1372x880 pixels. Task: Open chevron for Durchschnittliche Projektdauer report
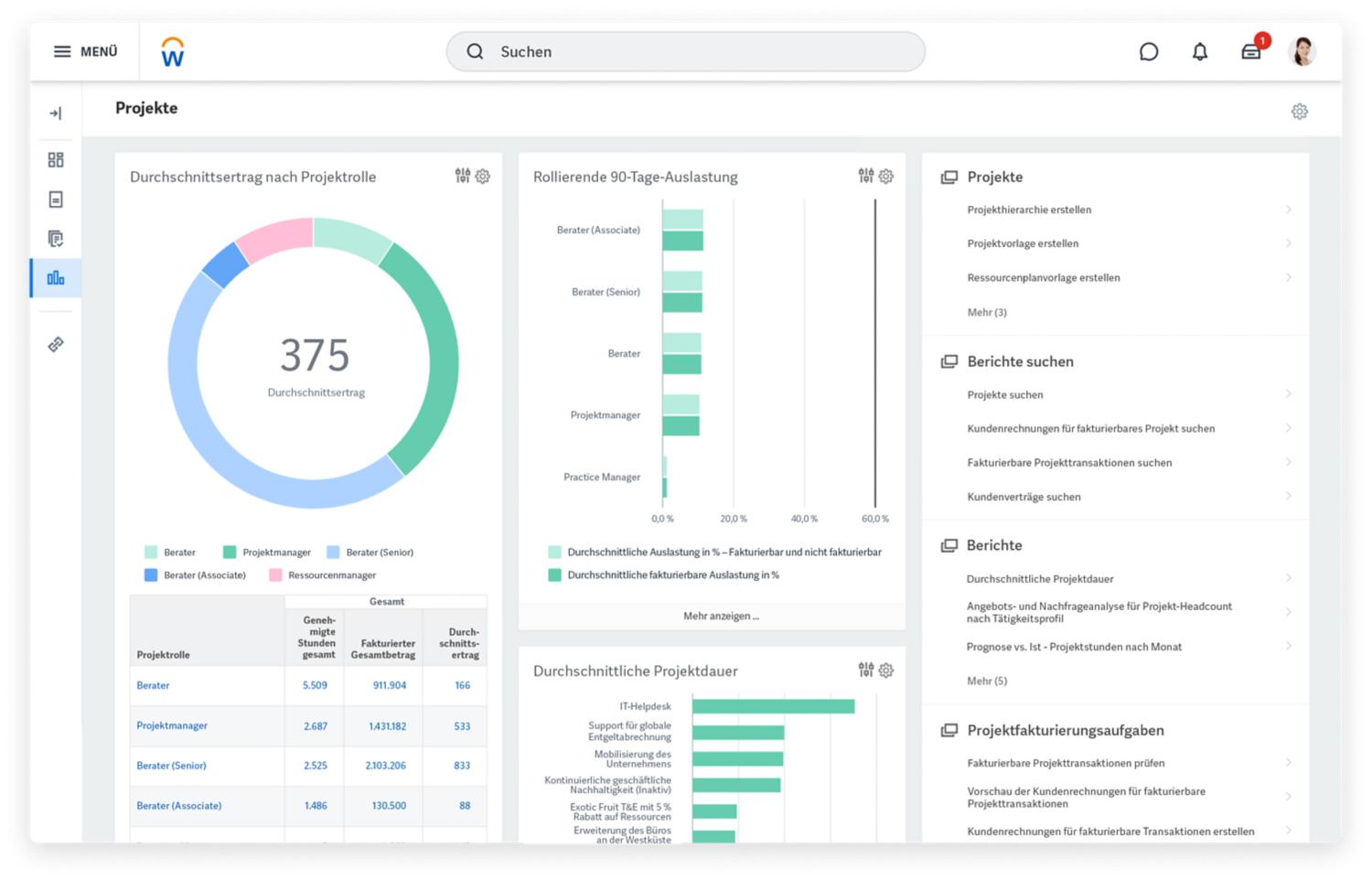pos(1289,578)
